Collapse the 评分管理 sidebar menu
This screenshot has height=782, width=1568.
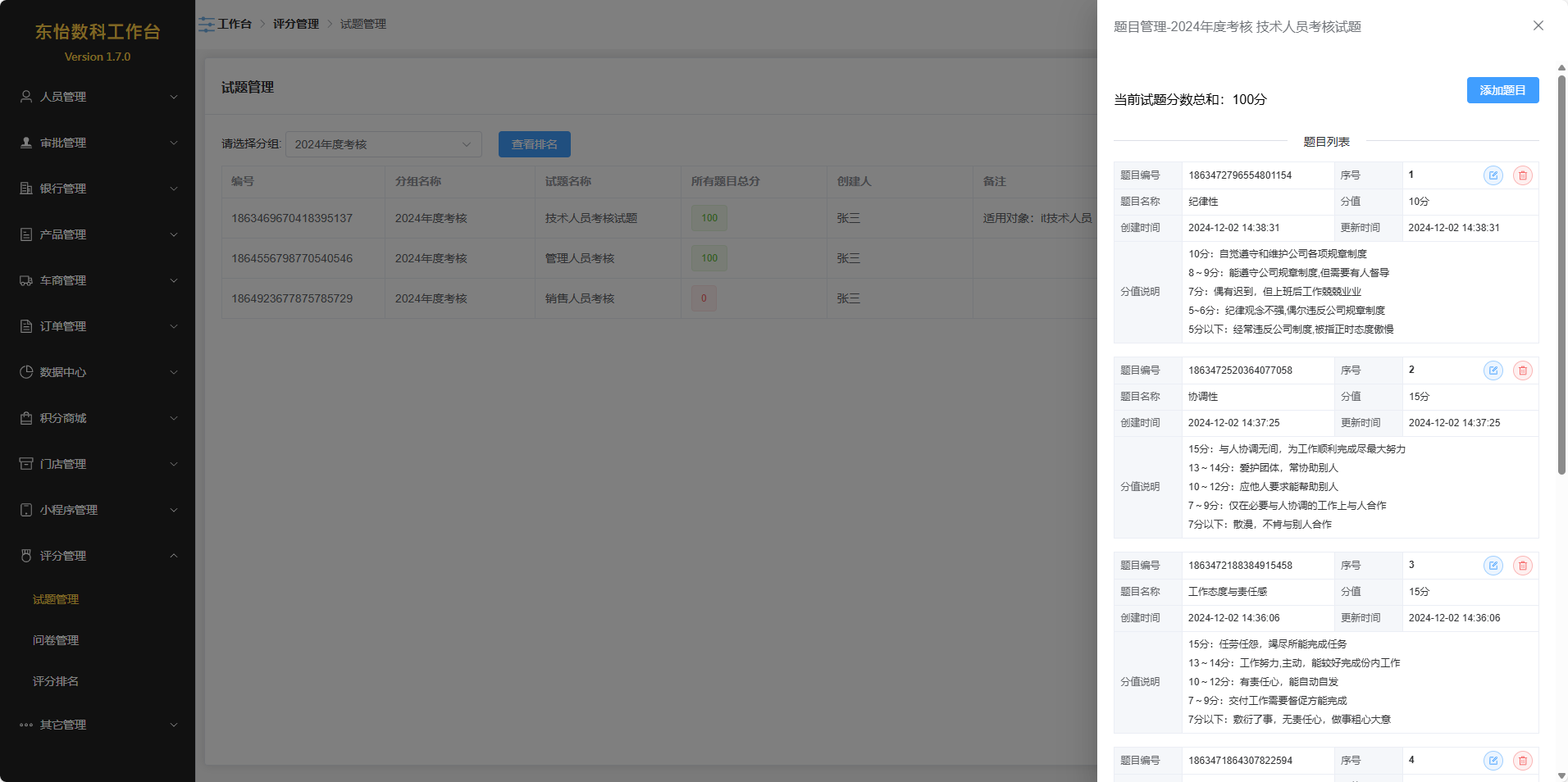pos(98,556)
